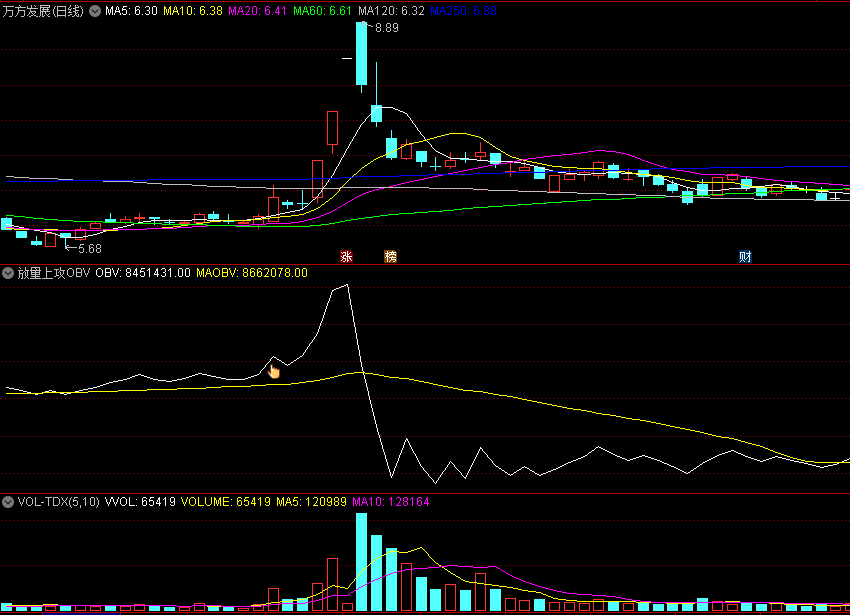The width and height of the screenshot is (850, 615).
Task: Select the blue MA250: 6.88 label
Action: coord(463,11)
